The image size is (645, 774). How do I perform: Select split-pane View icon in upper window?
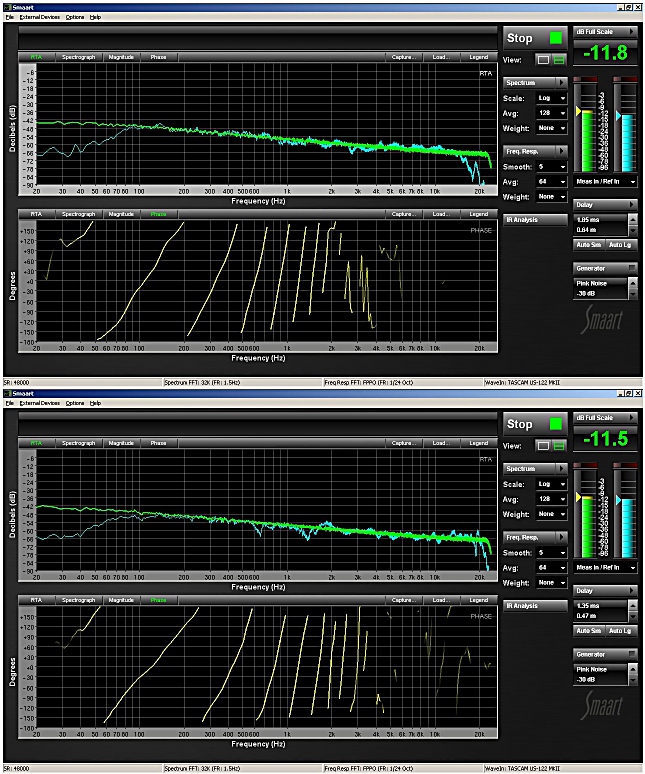pos(559,60)
